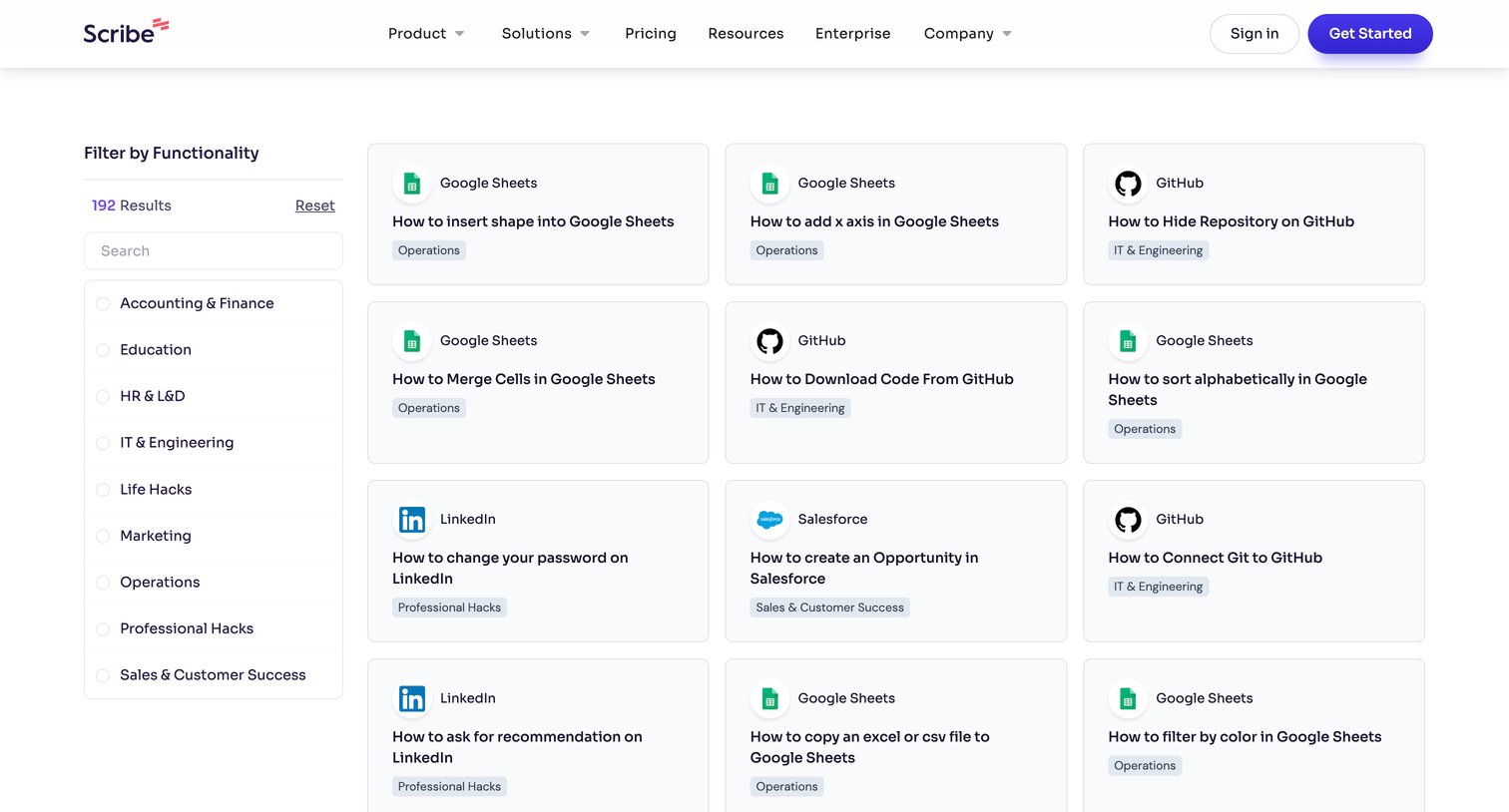Tick the Accounting & Finance filter checkbox

pyautogui.click(x=103, y=303)
